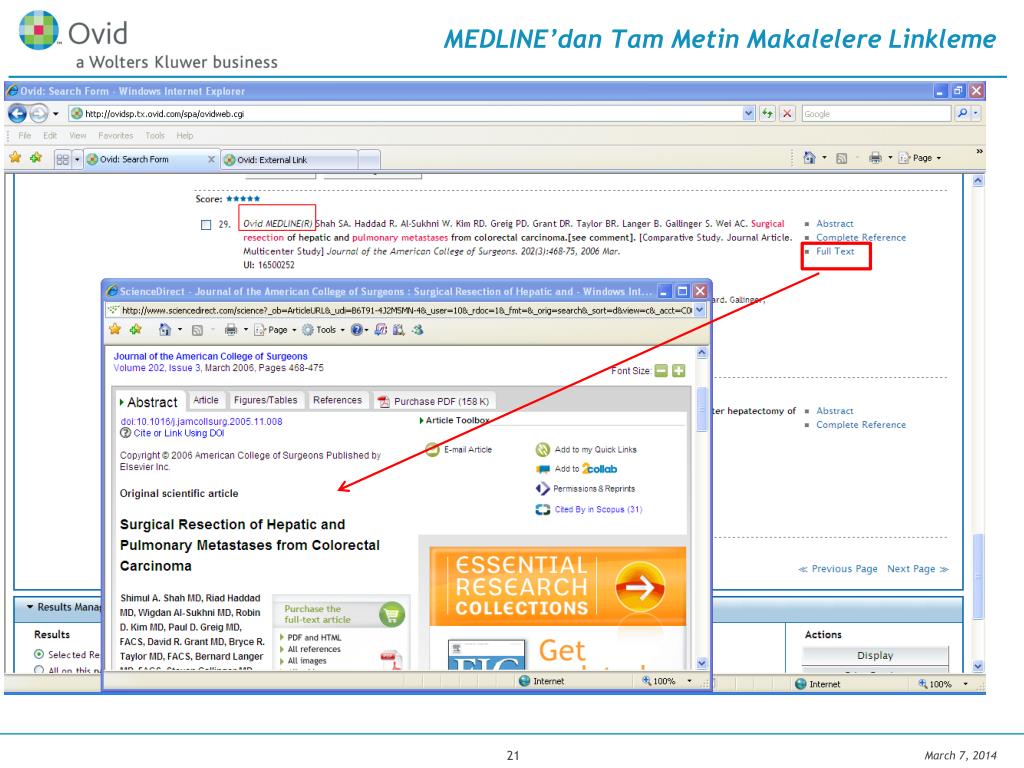Click orange arrow on Essential Research Collections banner
The image size is (1024, 768).
point(640,587)
